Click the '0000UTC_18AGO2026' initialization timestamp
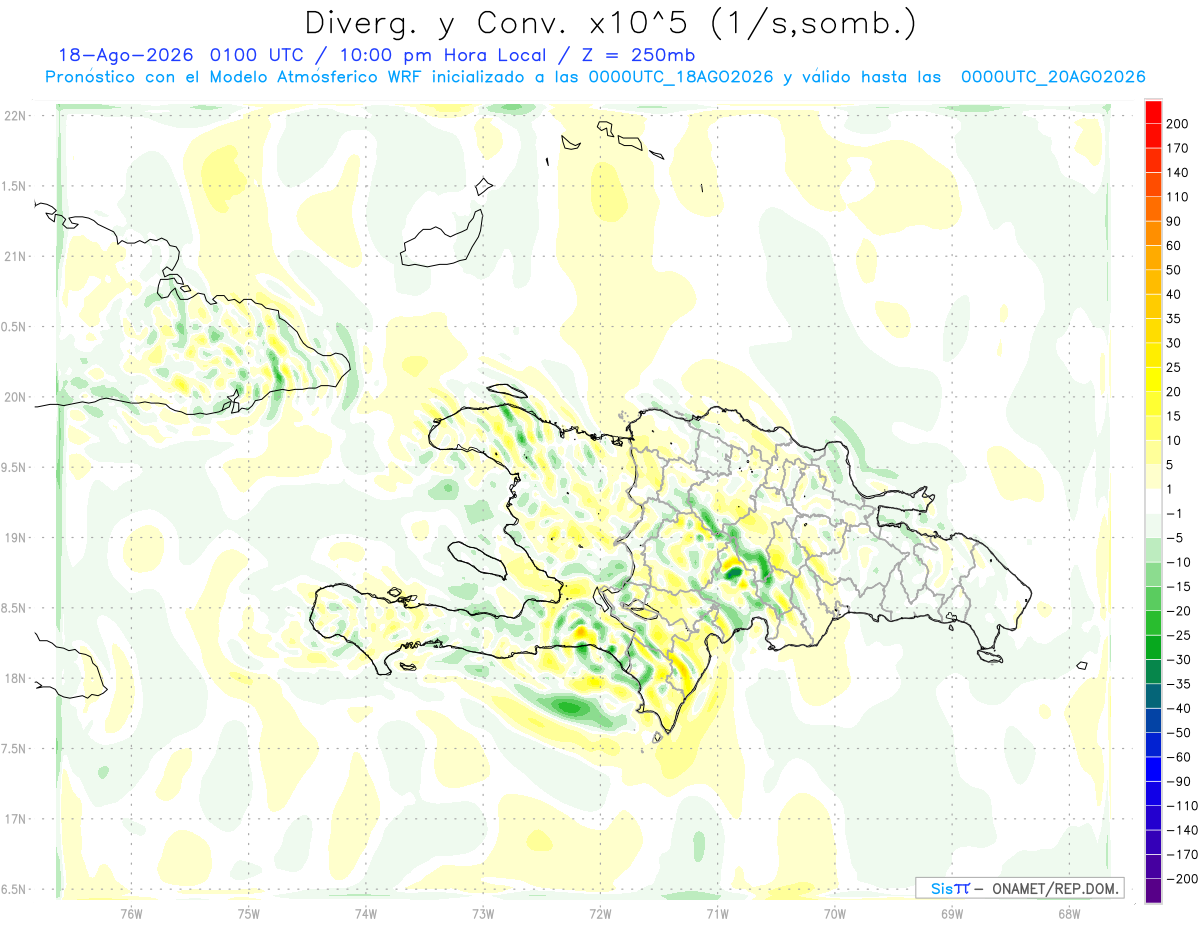The width and height of the screenshot is (1200, 927). [x=680, y=77]
